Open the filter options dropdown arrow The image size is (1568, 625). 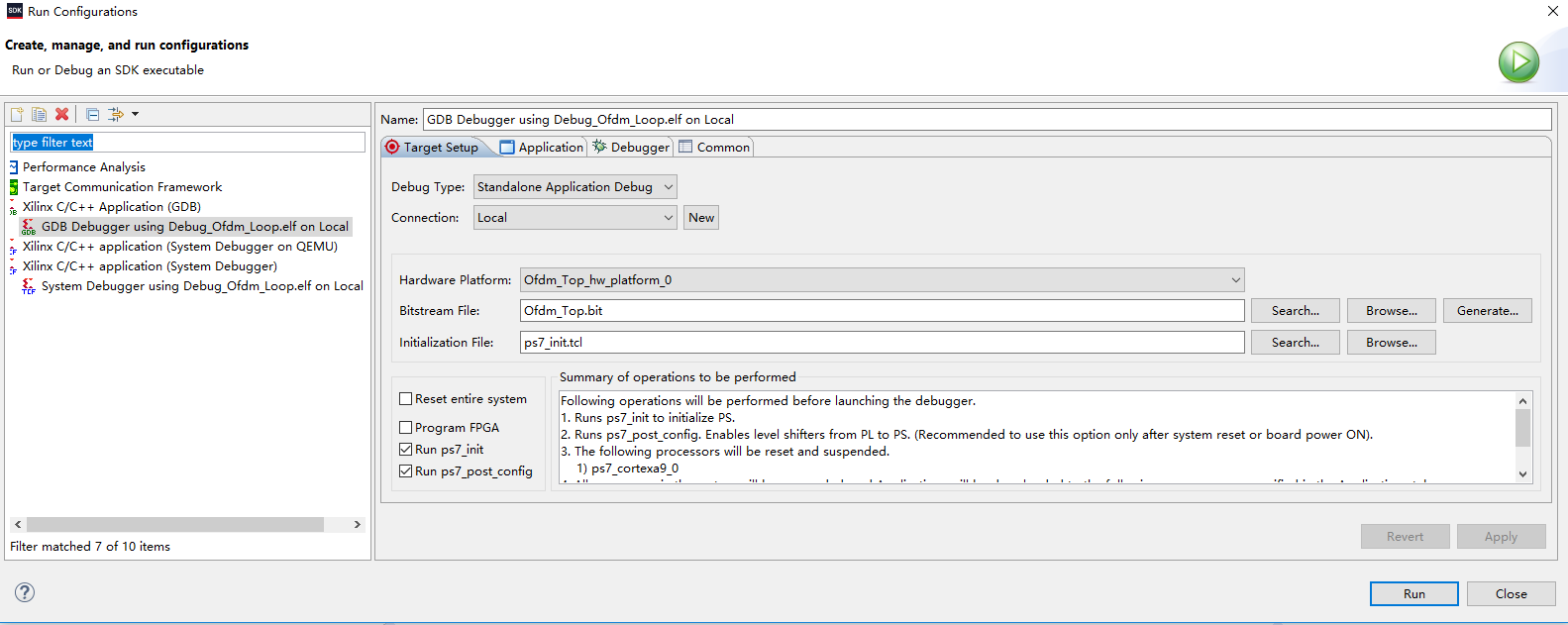pos(135,115)
